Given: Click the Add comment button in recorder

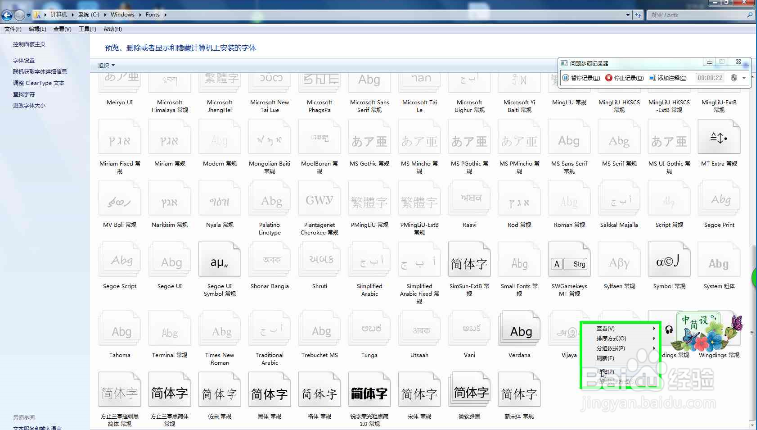Looking at the screenshot, I should 668,78.
